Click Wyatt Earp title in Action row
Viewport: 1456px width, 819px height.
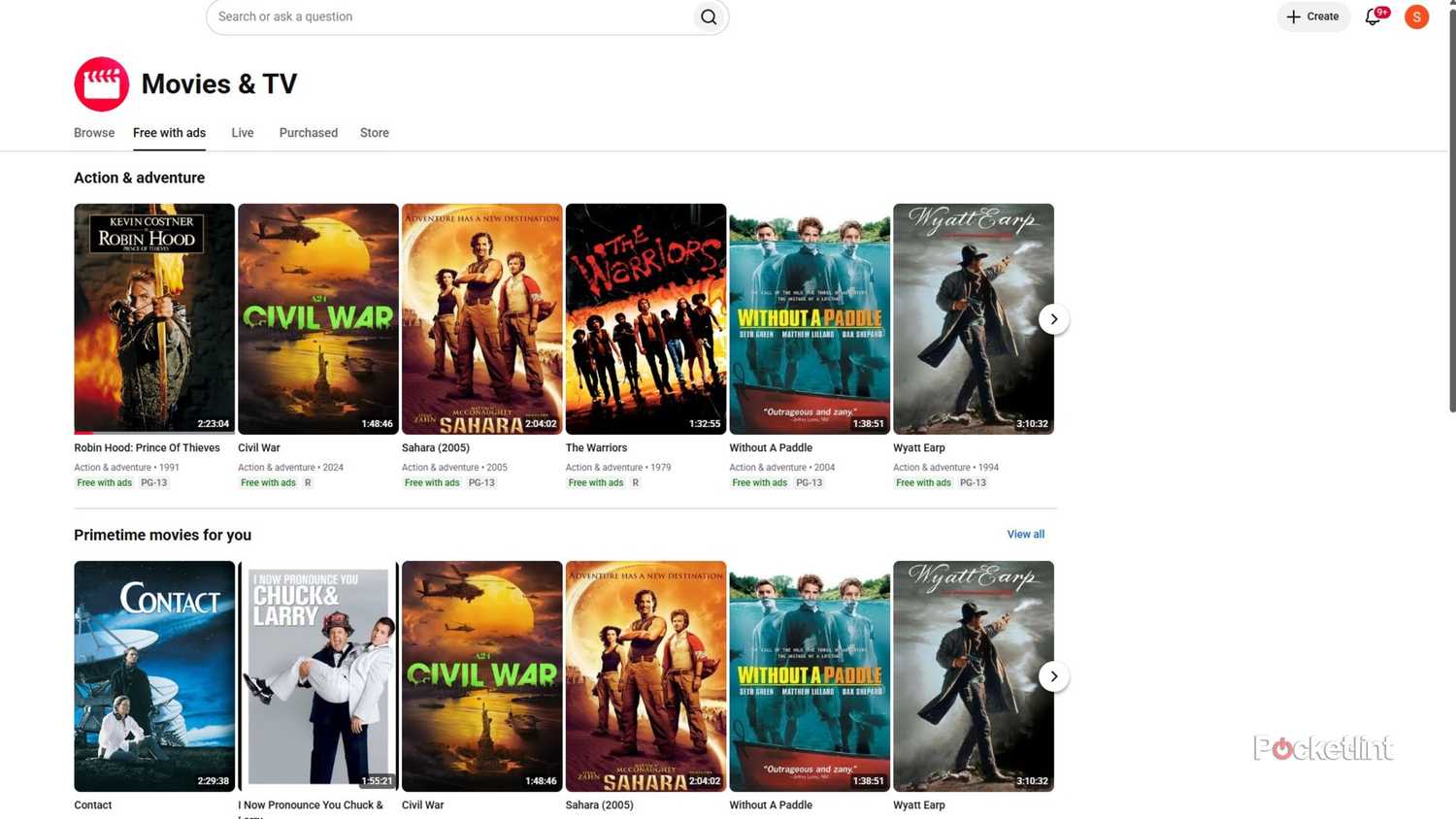[x=919, y=448]
